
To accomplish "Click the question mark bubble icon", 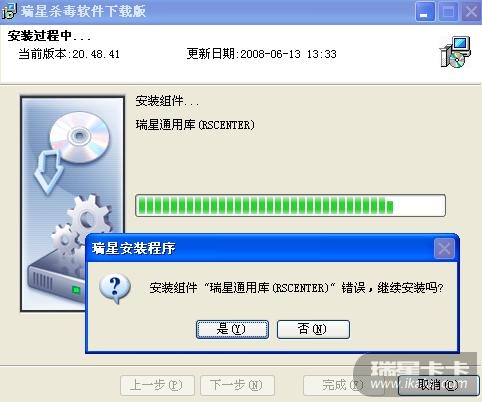I will [x=115, y=289].
